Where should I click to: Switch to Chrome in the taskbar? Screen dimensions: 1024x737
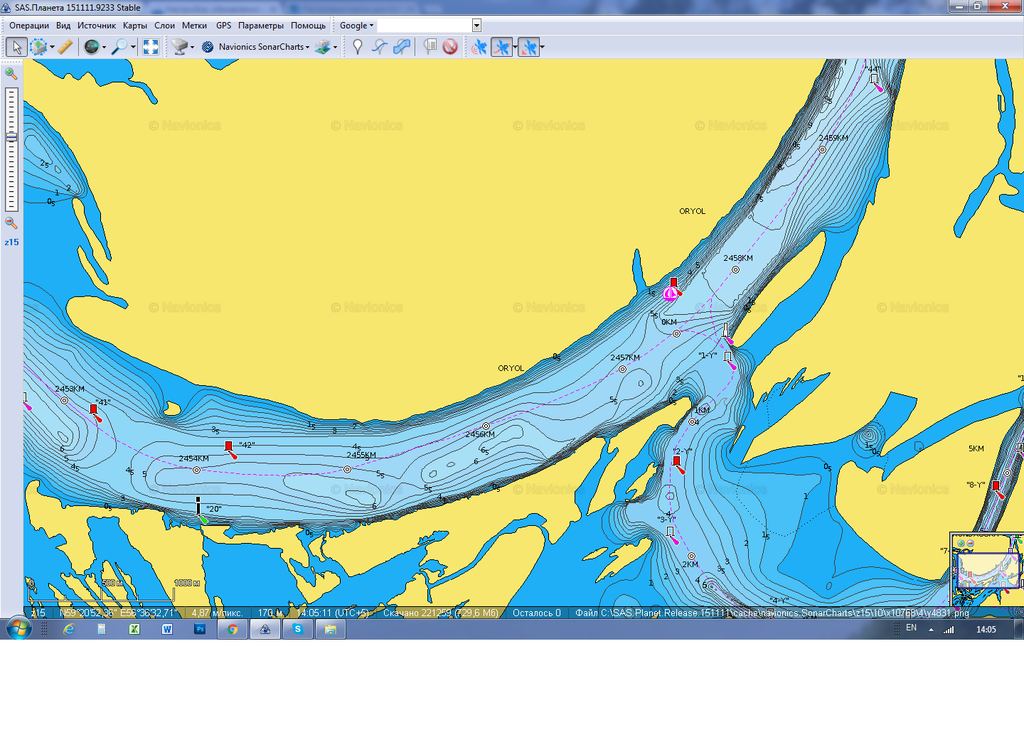[x=232, y=629]
